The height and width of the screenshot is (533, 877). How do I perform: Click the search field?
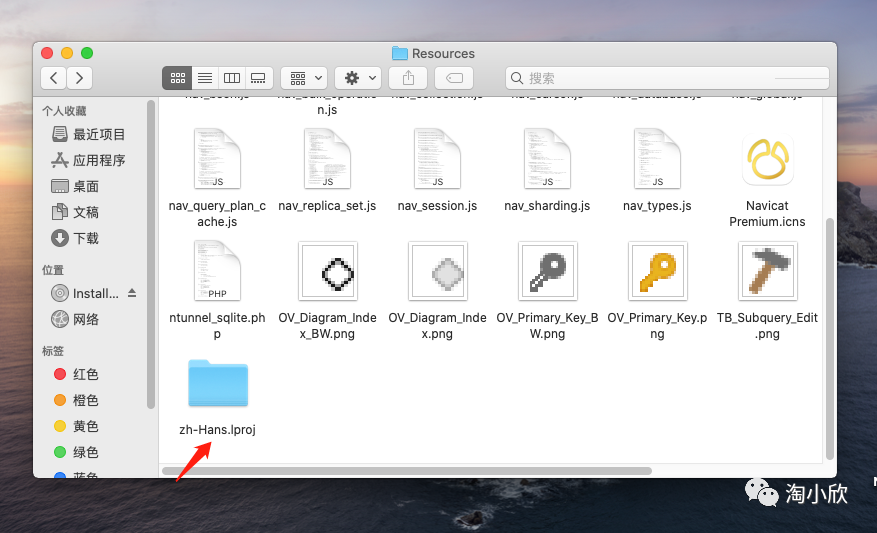click(x=667, y=78)
